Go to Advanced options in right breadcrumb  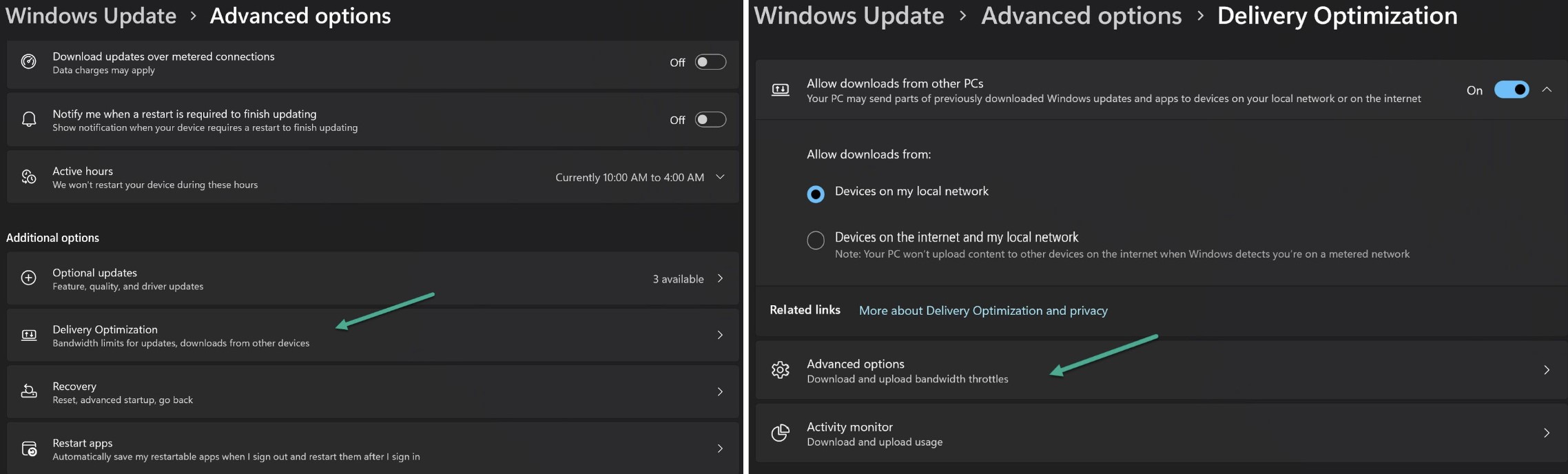(x=1081, y=15)
